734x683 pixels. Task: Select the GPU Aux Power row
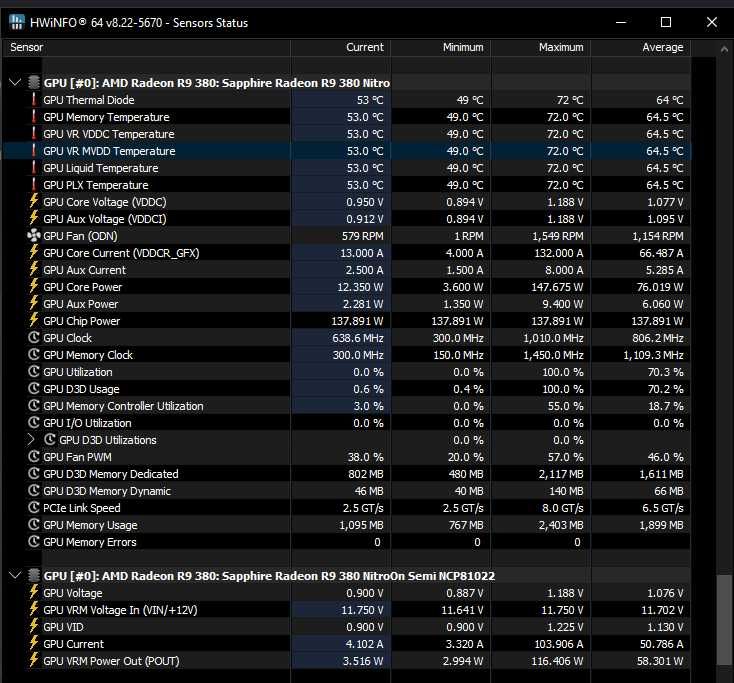point(347,304)
